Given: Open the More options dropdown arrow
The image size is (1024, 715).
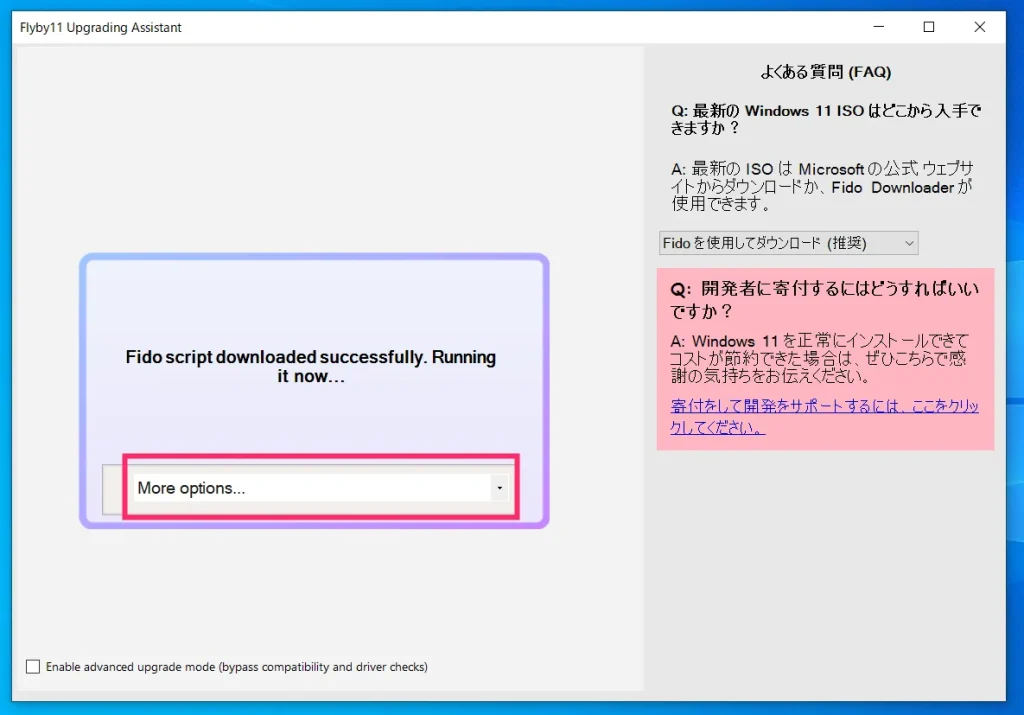Looking at the screenshot, I should (x=500, y=488).
